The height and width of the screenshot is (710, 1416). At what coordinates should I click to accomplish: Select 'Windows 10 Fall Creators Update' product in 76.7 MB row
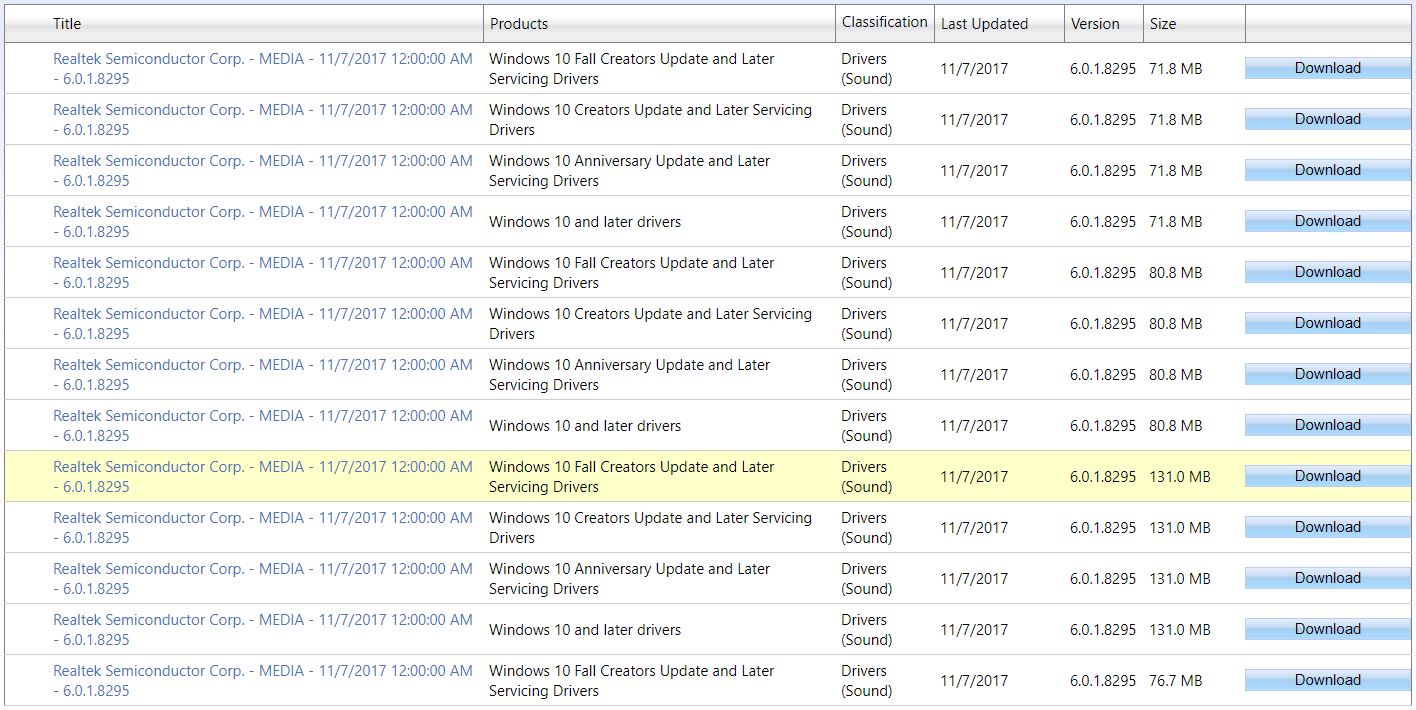point(632,681)
